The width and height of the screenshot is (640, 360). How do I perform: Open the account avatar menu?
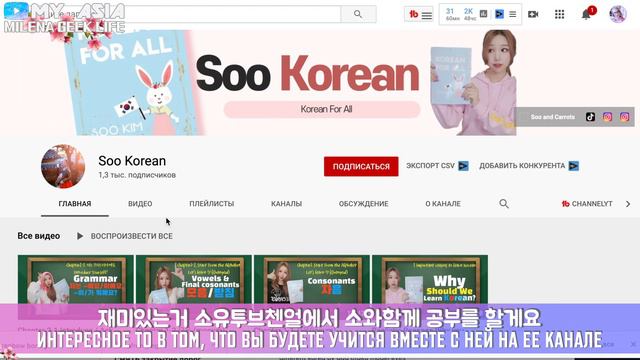coord(618,14)
